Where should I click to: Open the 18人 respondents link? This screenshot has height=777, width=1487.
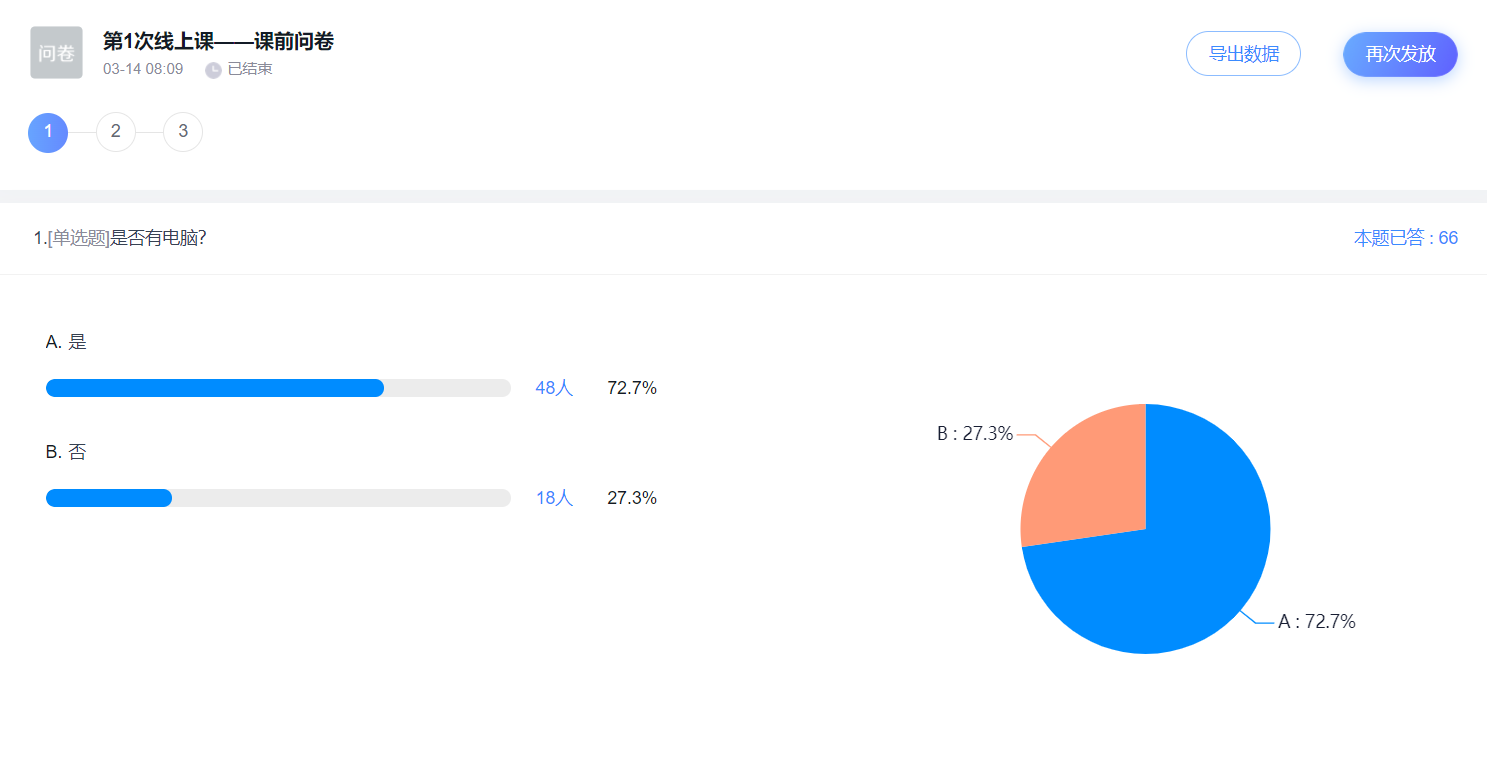click(x=554, y=498)
